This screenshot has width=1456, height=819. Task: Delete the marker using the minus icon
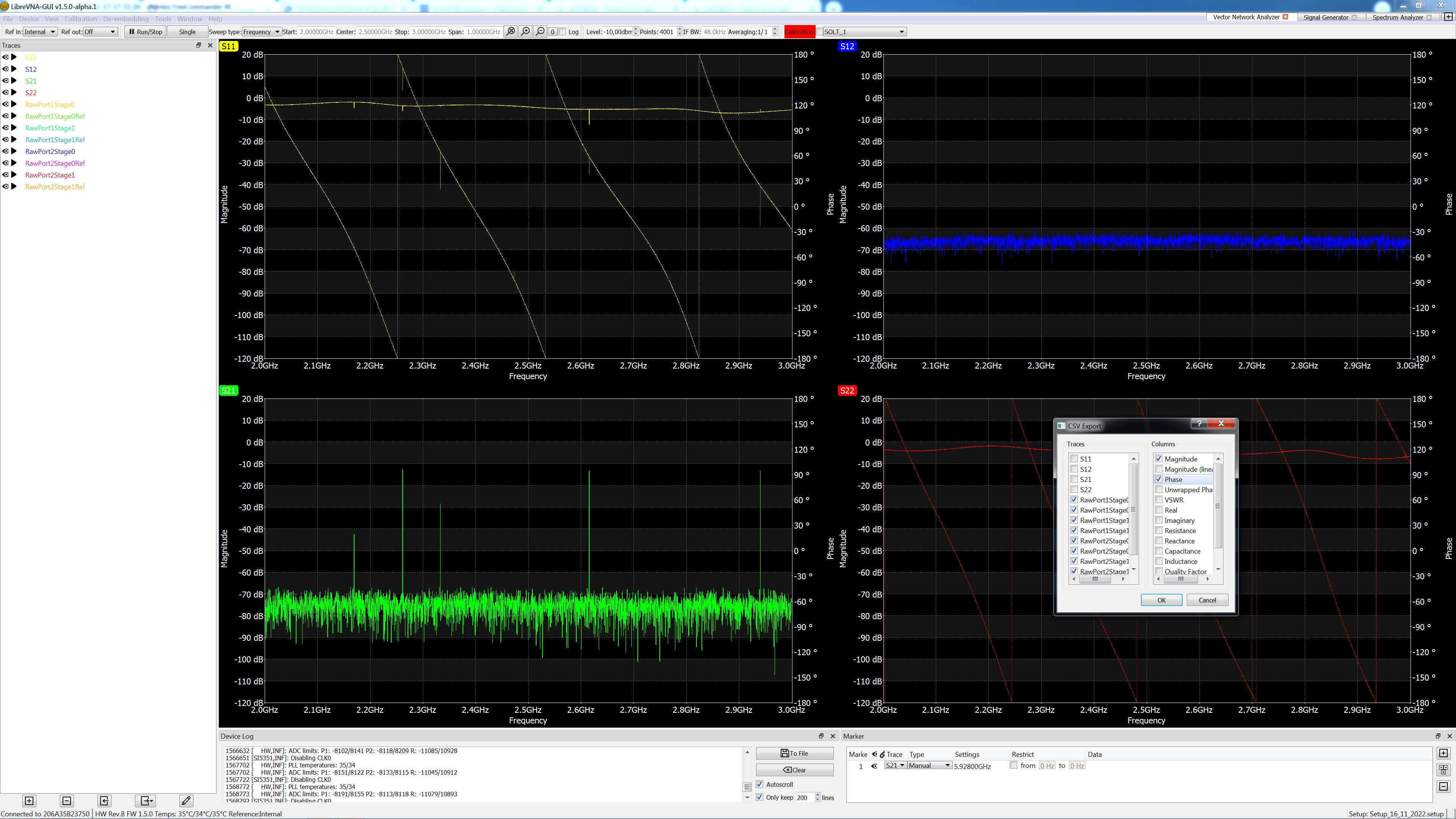pos(1443,787)
